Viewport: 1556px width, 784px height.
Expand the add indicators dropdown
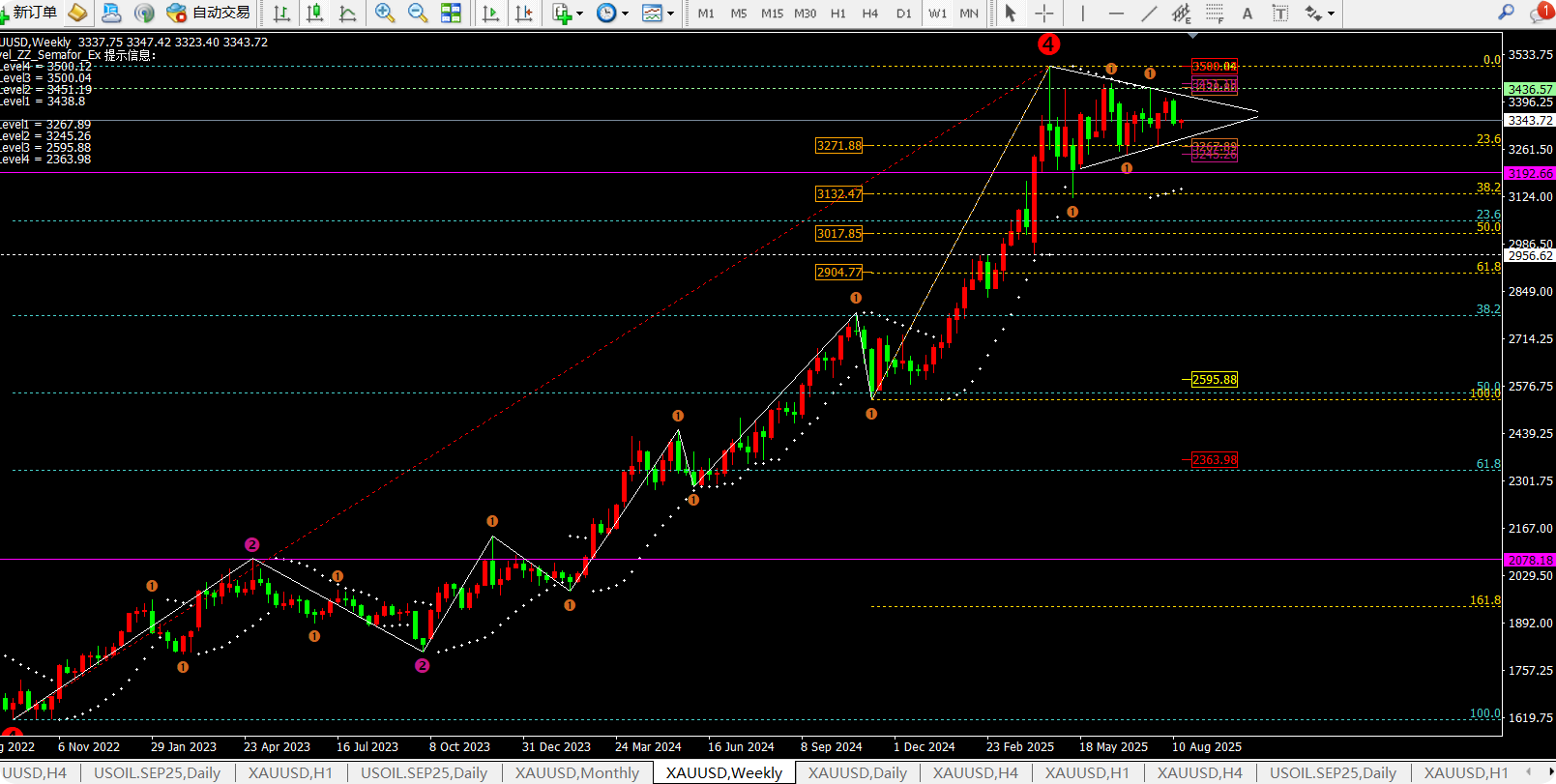tap(568, 13)
